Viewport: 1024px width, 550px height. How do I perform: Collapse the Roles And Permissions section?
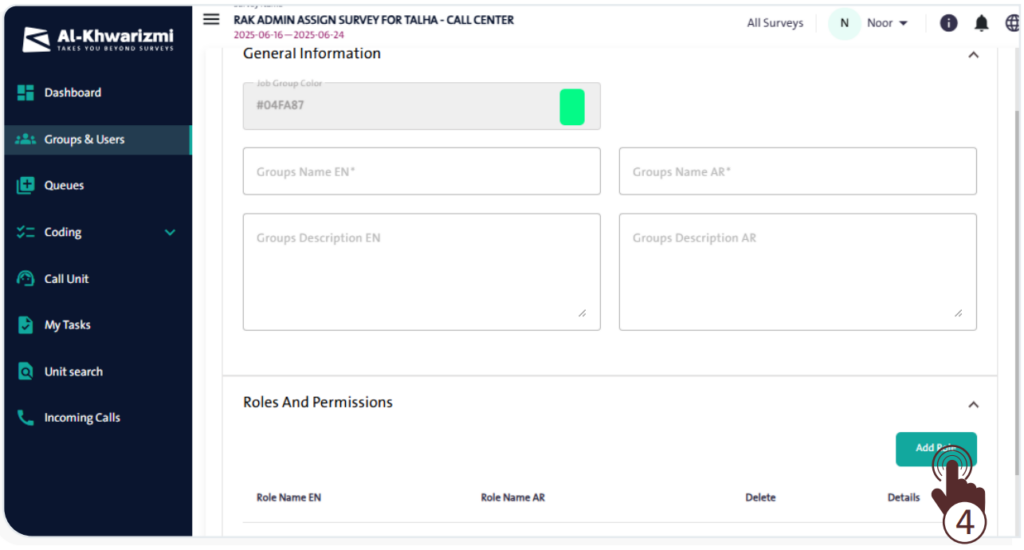click(973, 404)
